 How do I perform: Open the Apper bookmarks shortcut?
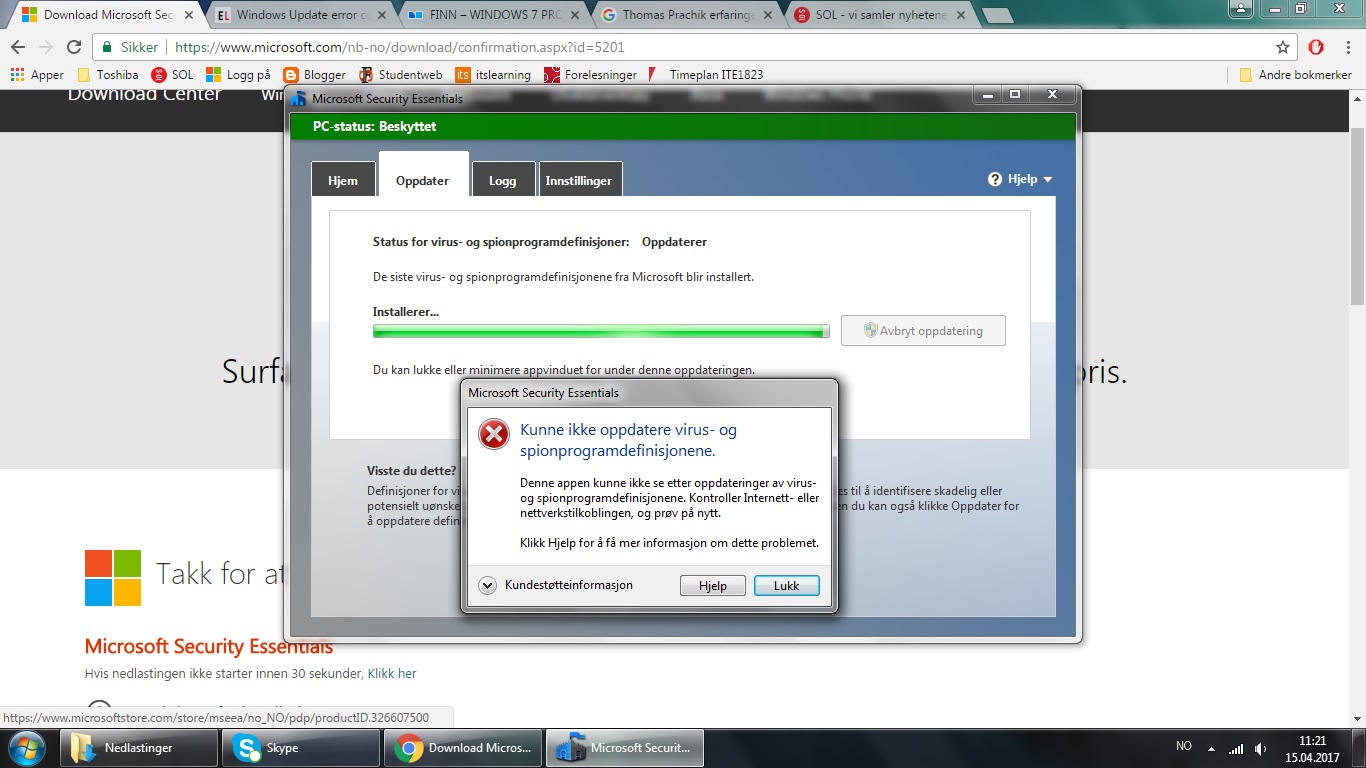pos(37,75)
